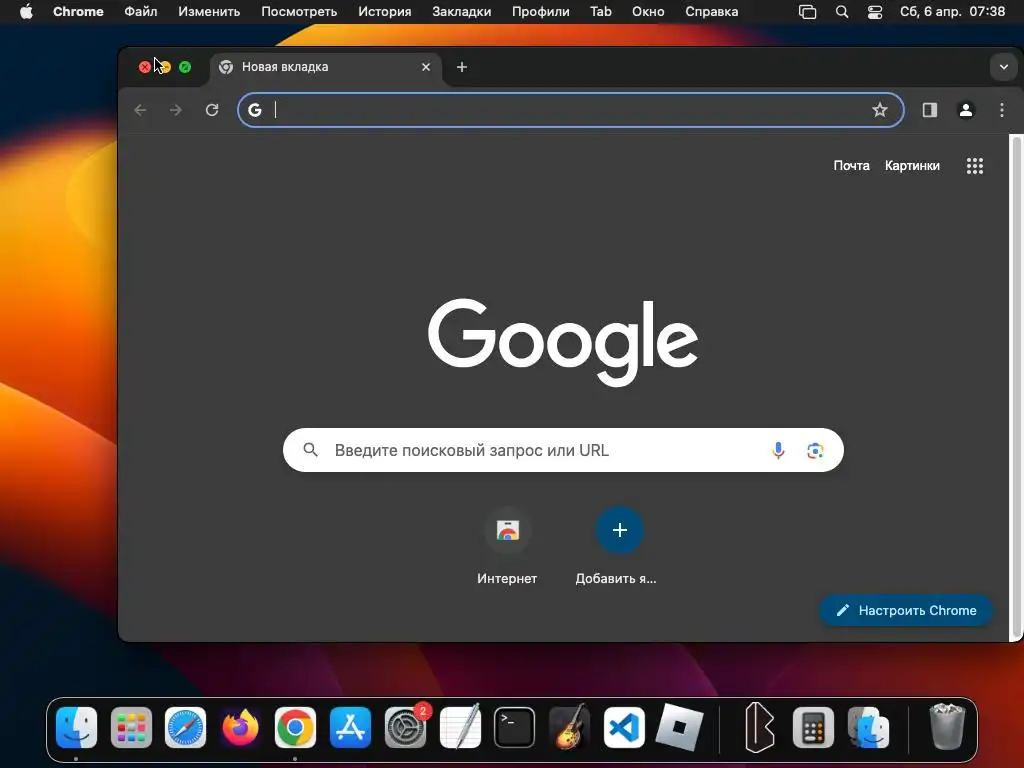The height and width of the screenshot is (768, 1024).
Task: Open the Chrome application menu
Action: 78,12
